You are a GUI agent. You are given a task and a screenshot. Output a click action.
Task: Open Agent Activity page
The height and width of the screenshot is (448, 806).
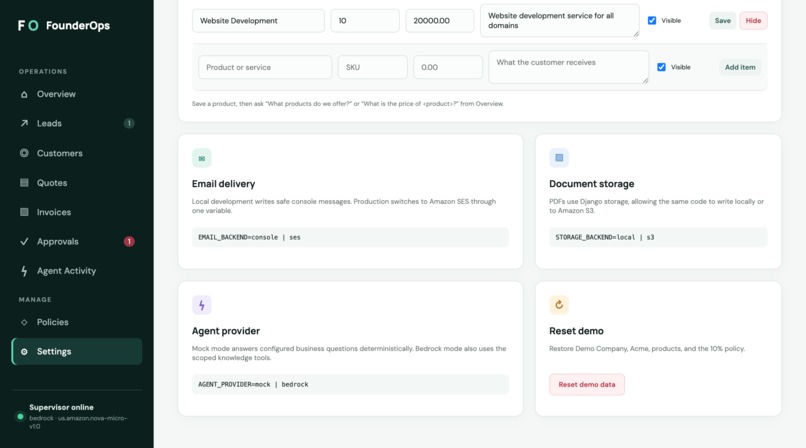[77, 271]
